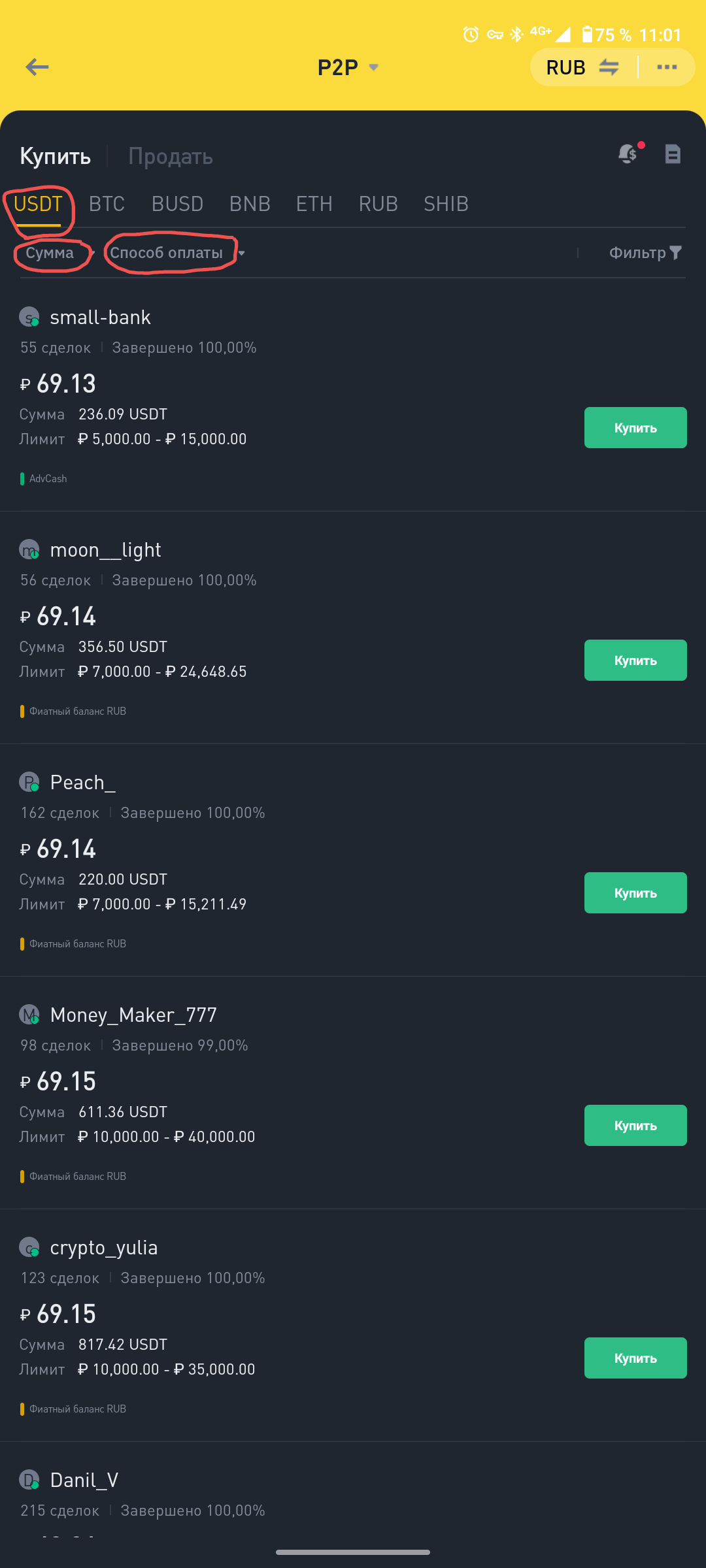Select the SHIB coin tab

coord(446,204)
